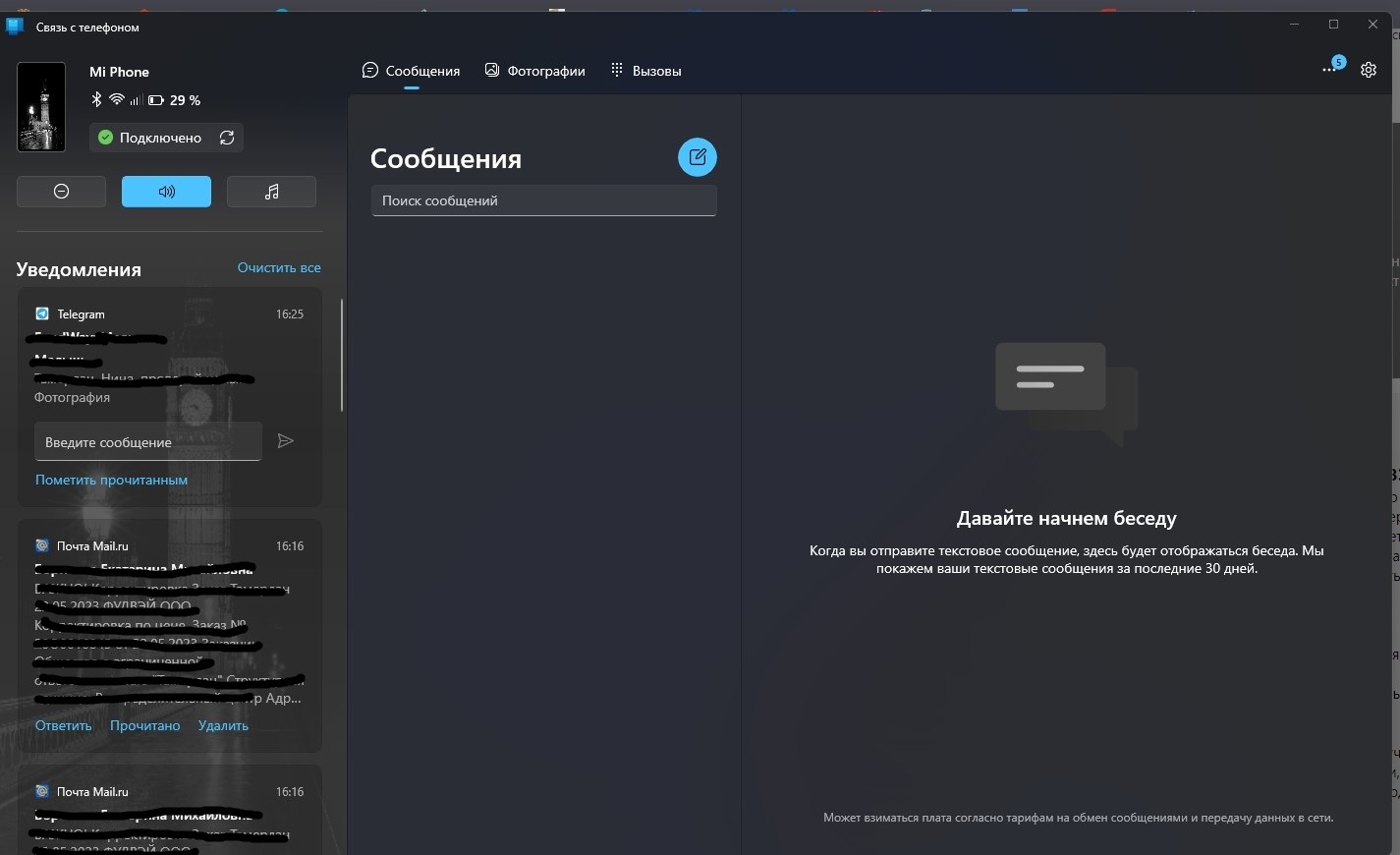Open the music player button

[271, 192]
